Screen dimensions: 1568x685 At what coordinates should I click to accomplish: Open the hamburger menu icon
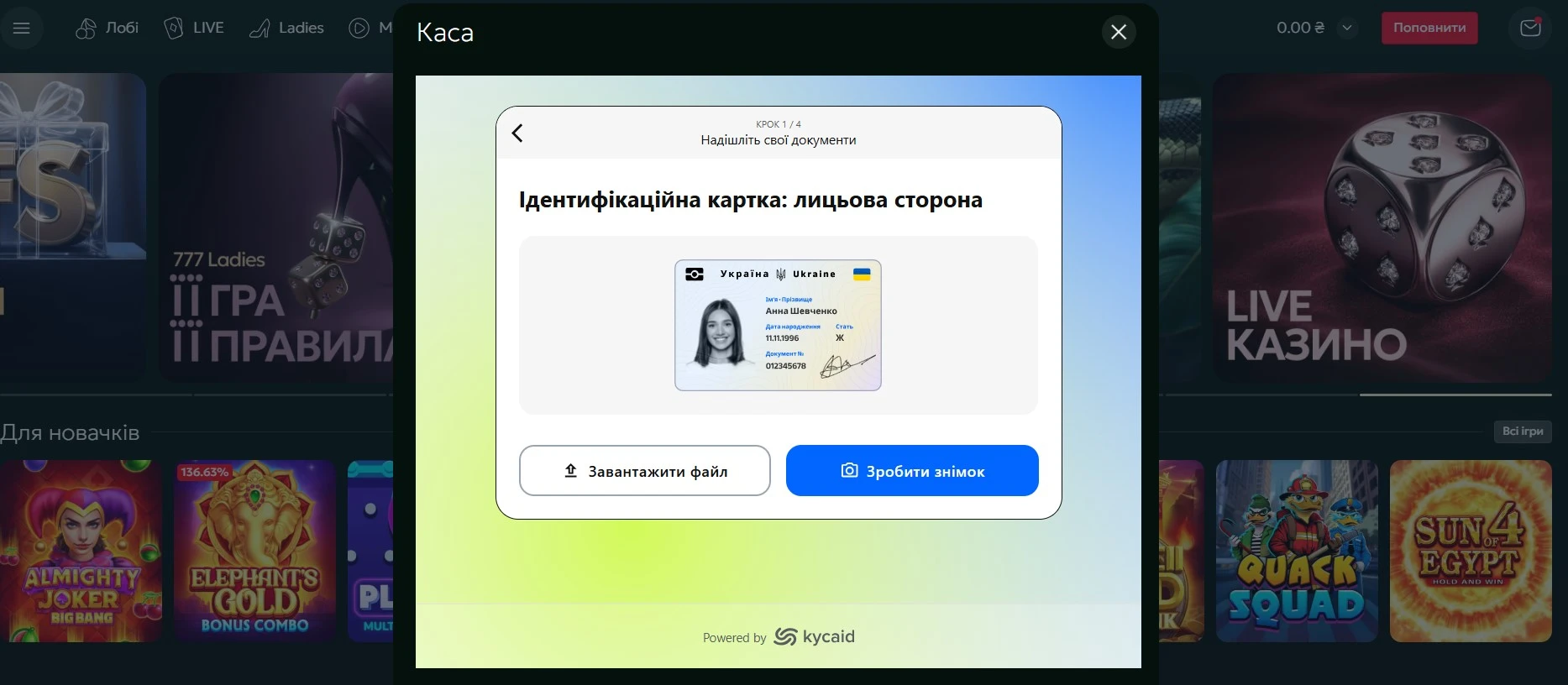[22, 28]
